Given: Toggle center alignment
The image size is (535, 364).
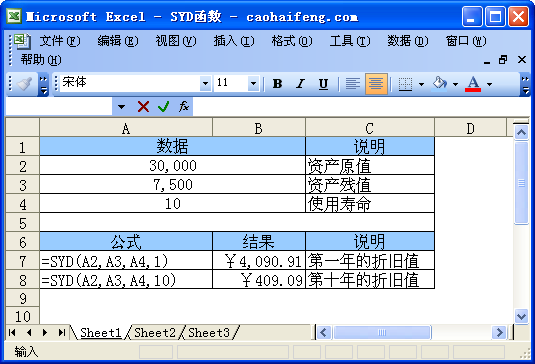Looking at the screenshot, I should point(376,84).
